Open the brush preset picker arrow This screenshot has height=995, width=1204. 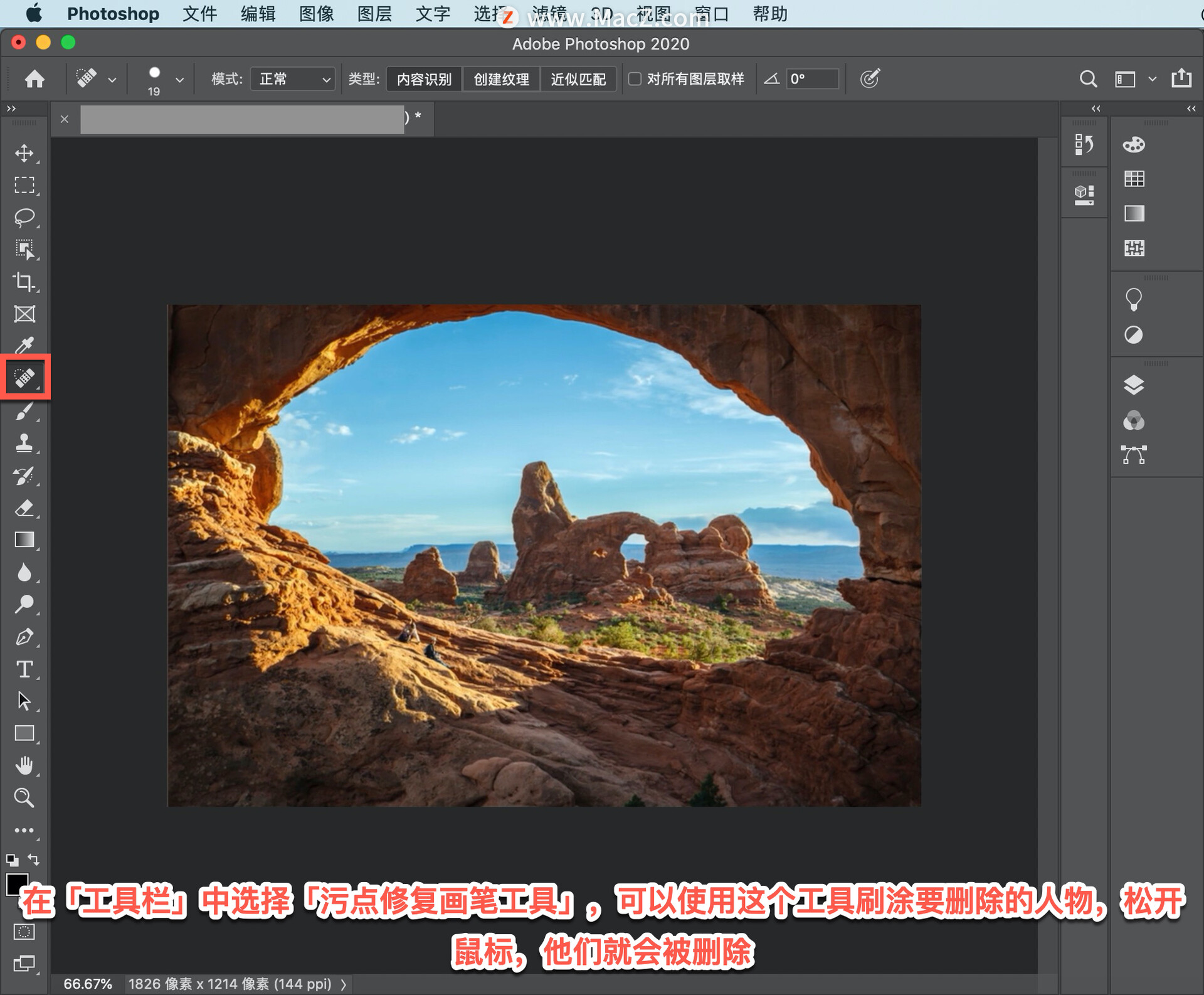(x=180, y=80)
